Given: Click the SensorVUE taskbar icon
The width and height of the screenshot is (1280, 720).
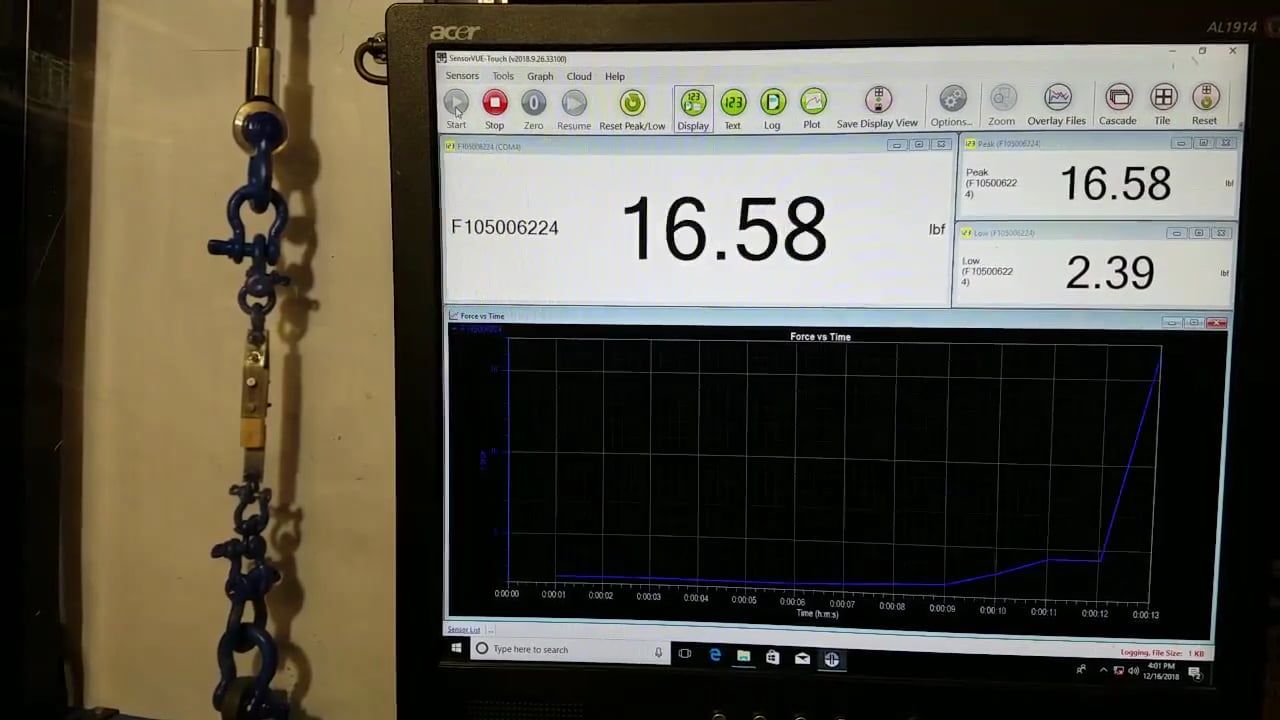Looking at the screenshot, I should tap(832, 659).
